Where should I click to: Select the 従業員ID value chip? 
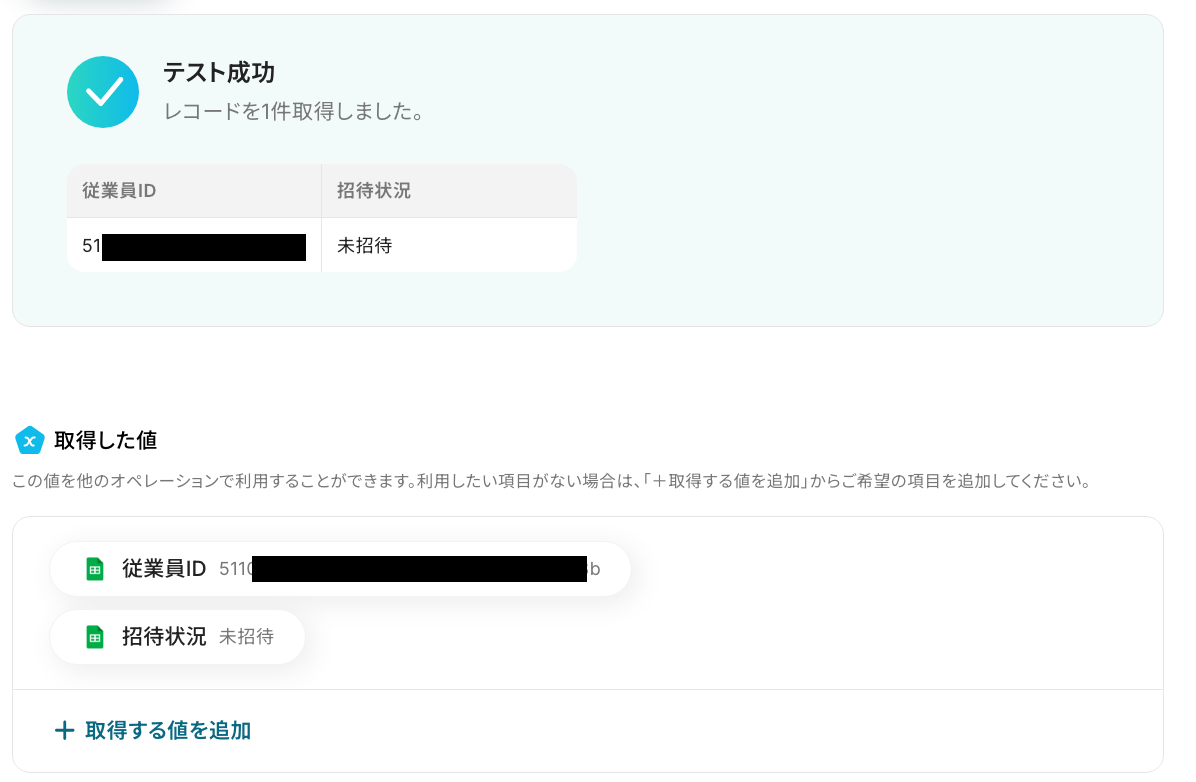click(x=340, y=569)
